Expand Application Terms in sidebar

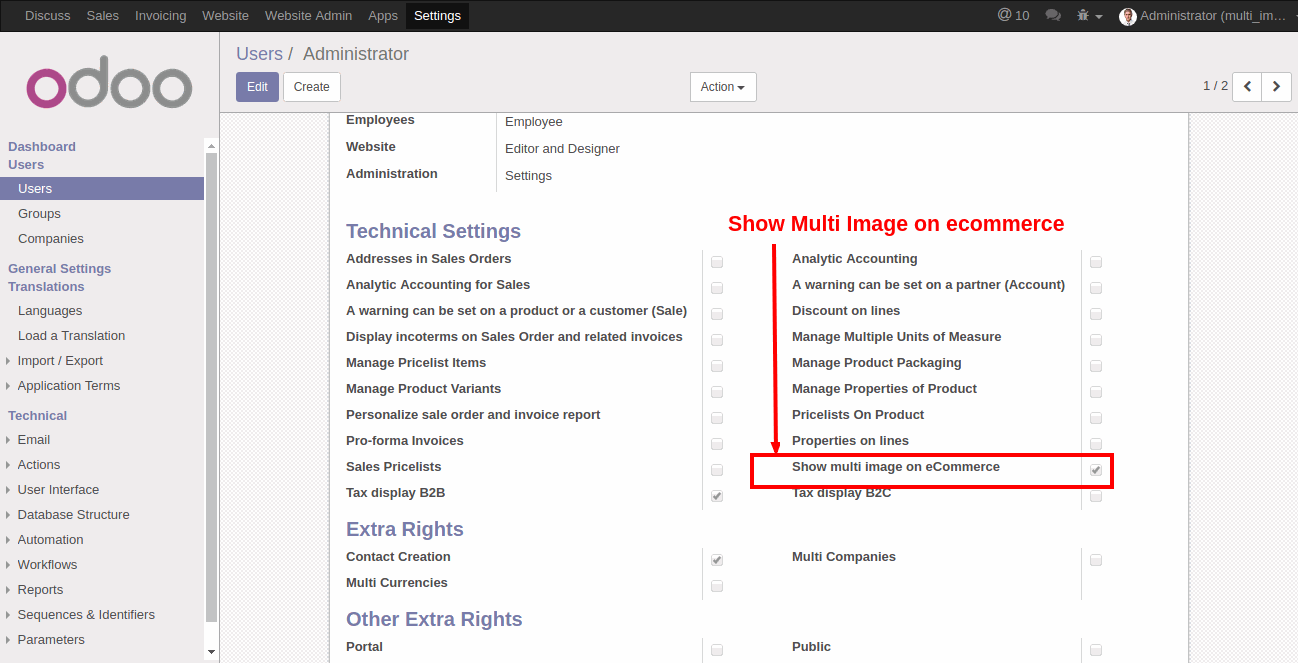[x=69, y=386]
